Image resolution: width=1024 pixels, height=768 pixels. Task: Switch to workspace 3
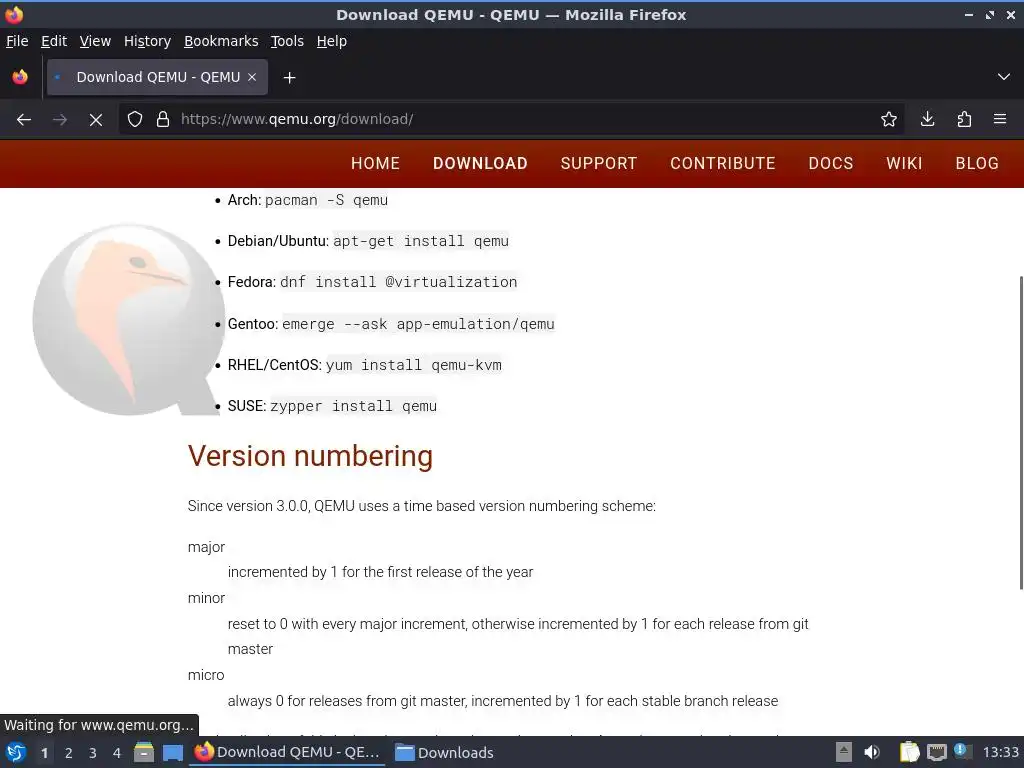(93, 753)
